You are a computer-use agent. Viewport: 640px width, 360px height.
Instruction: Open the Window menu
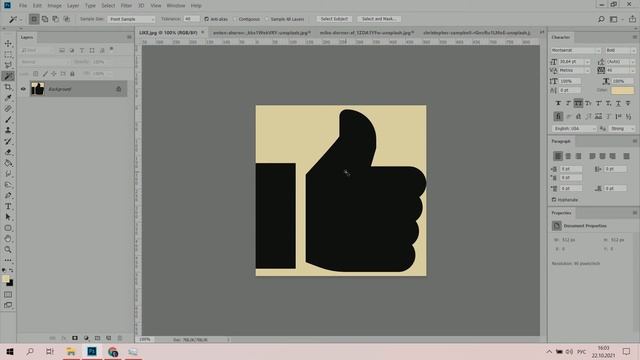click(x=176, y=6)
